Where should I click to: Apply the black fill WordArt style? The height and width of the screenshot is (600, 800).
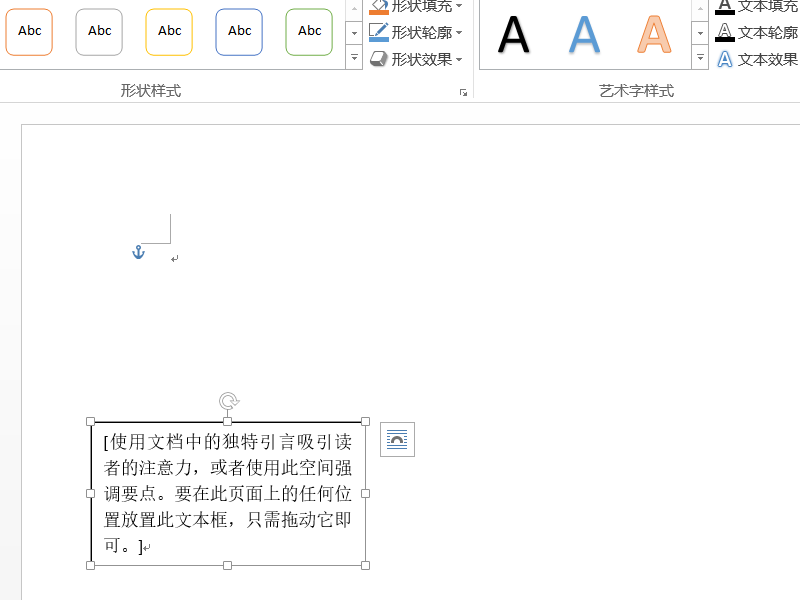click(513, 35)
